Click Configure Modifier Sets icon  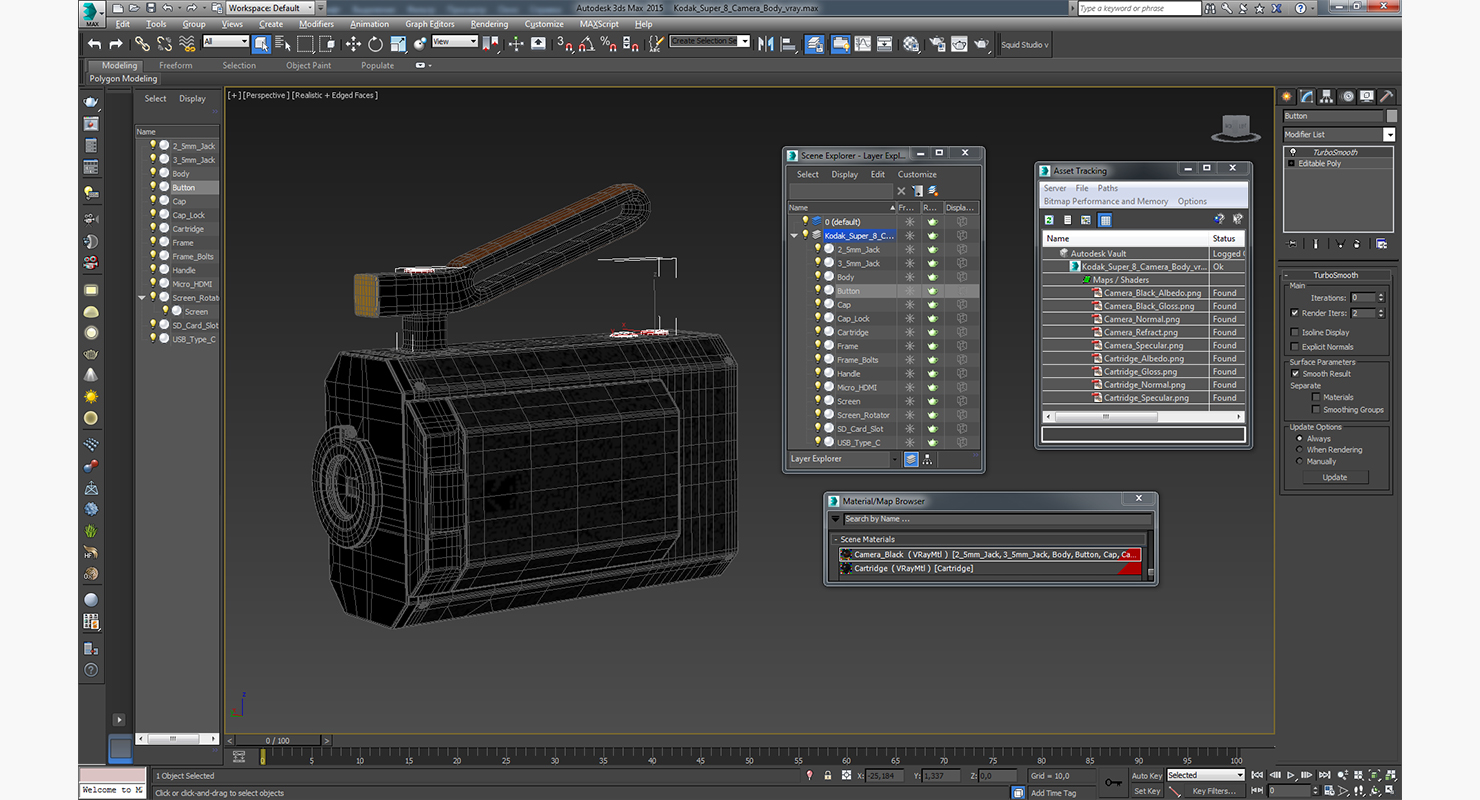[x=1381, y=243]
